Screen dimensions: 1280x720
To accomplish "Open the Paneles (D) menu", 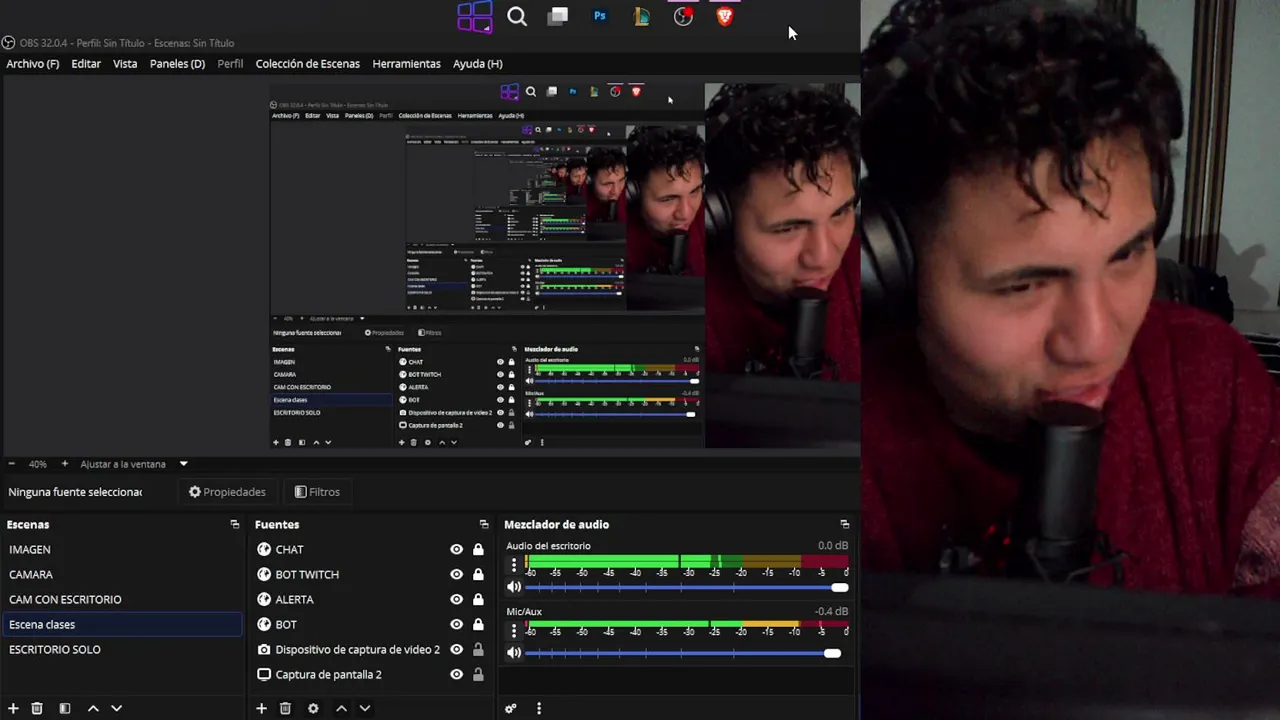I will tap(177, 63).
